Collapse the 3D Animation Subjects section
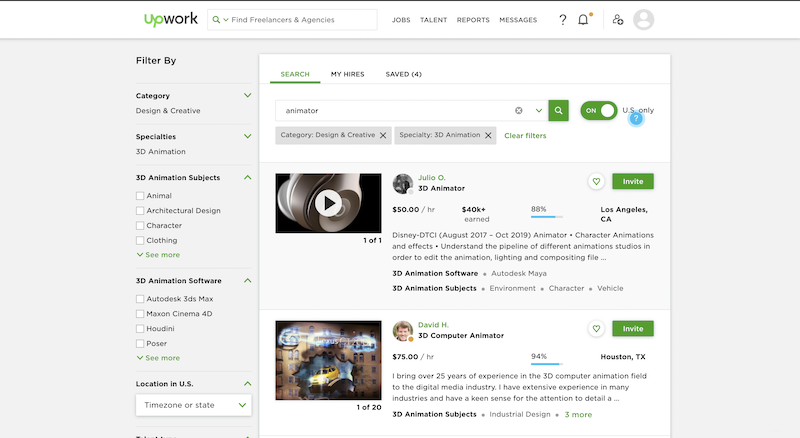 click(247, 178)
